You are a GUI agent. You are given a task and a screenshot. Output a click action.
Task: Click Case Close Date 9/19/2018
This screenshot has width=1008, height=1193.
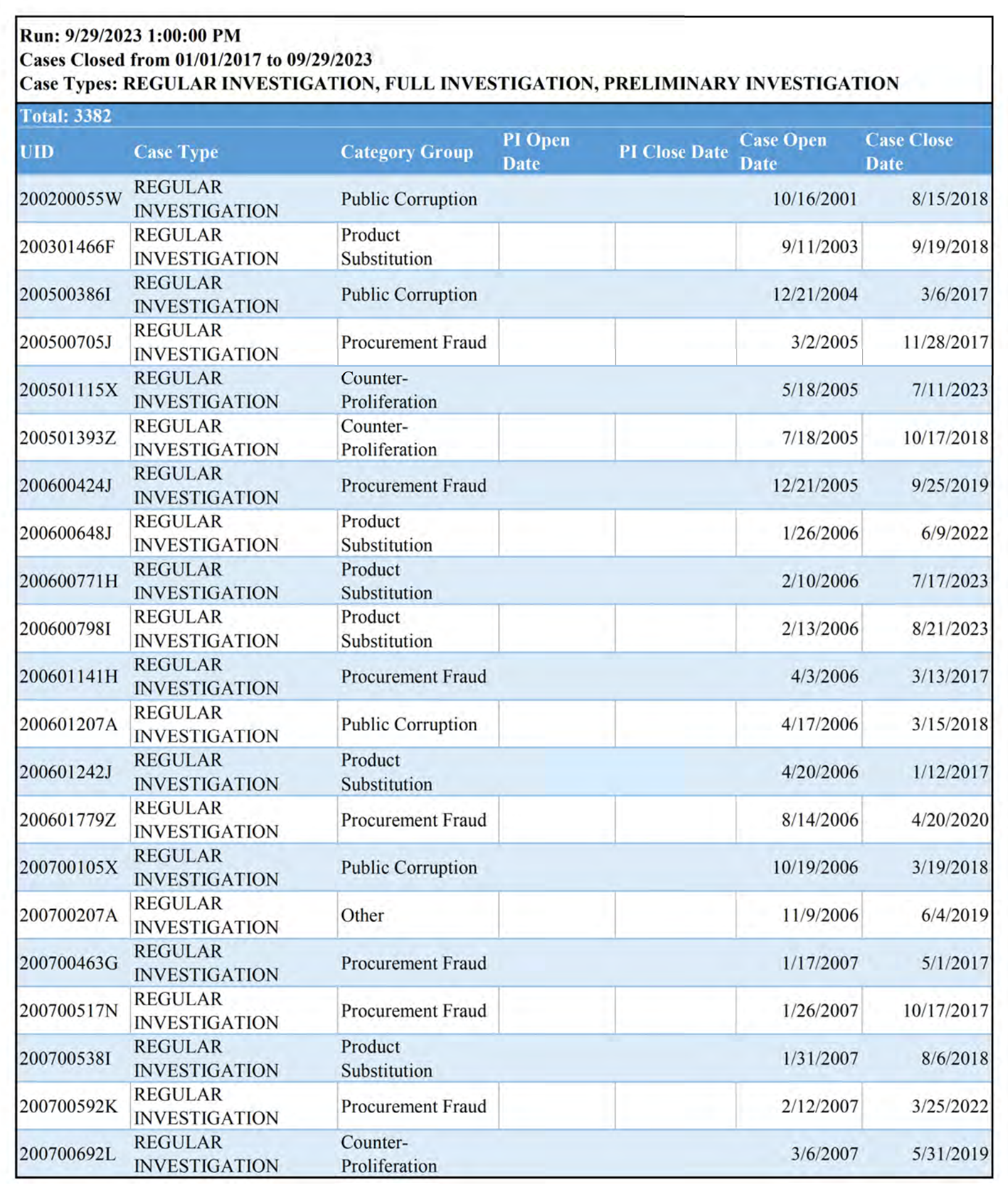(x=950, y=247)
